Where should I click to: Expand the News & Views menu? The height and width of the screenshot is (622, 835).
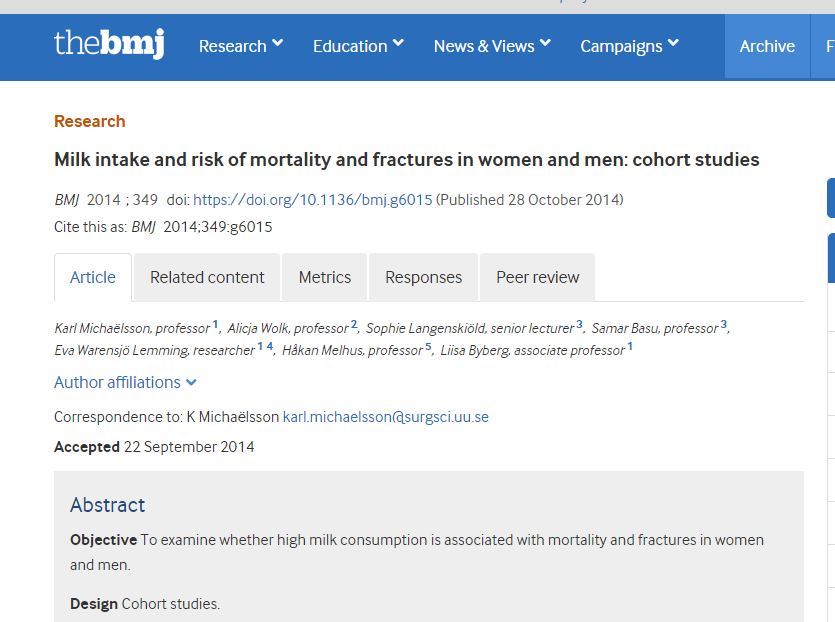click(x=492, y=46)
